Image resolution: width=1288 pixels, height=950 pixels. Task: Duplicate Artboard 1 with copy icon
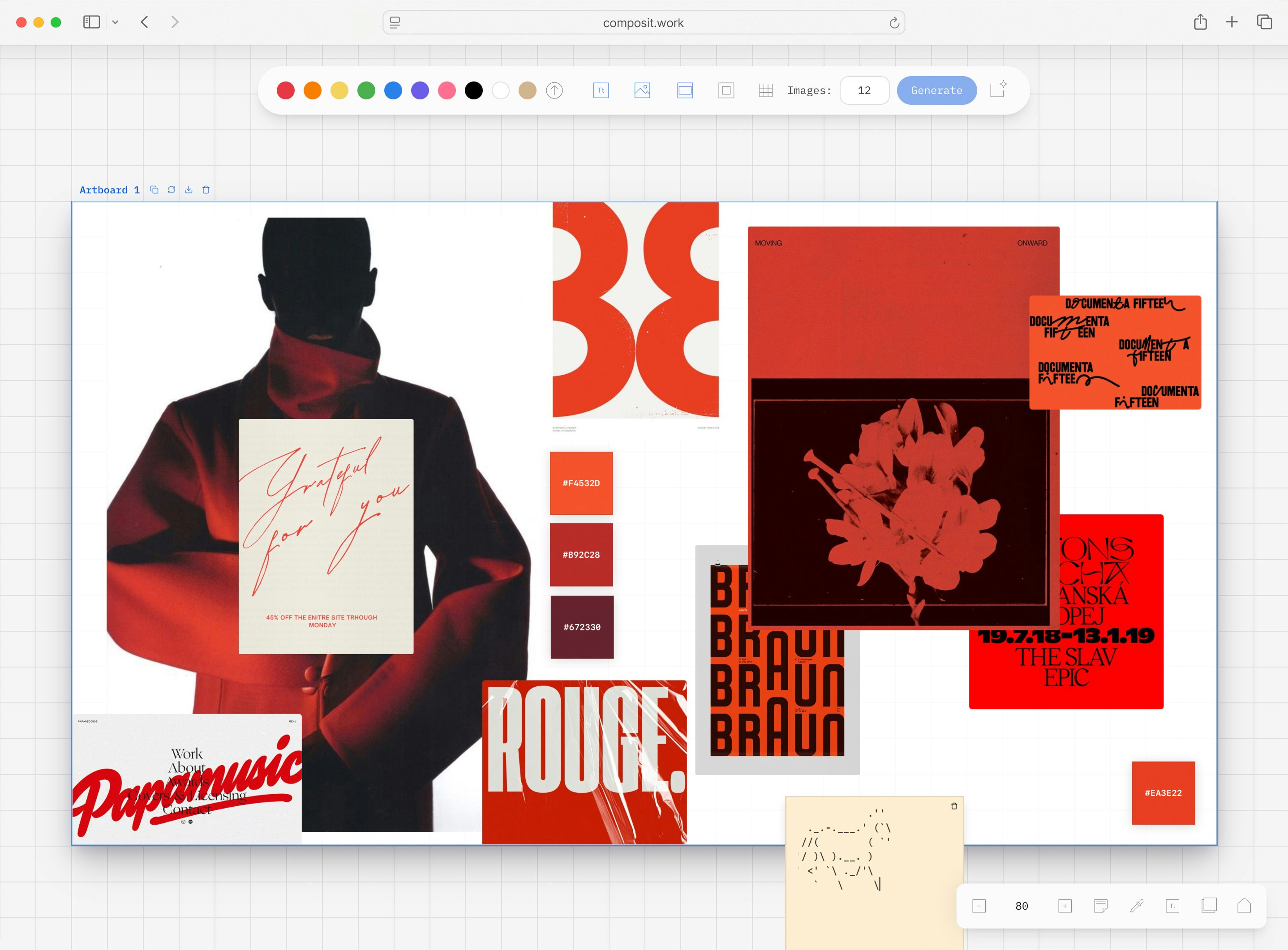pyautogui.click(x=154, y=190)
